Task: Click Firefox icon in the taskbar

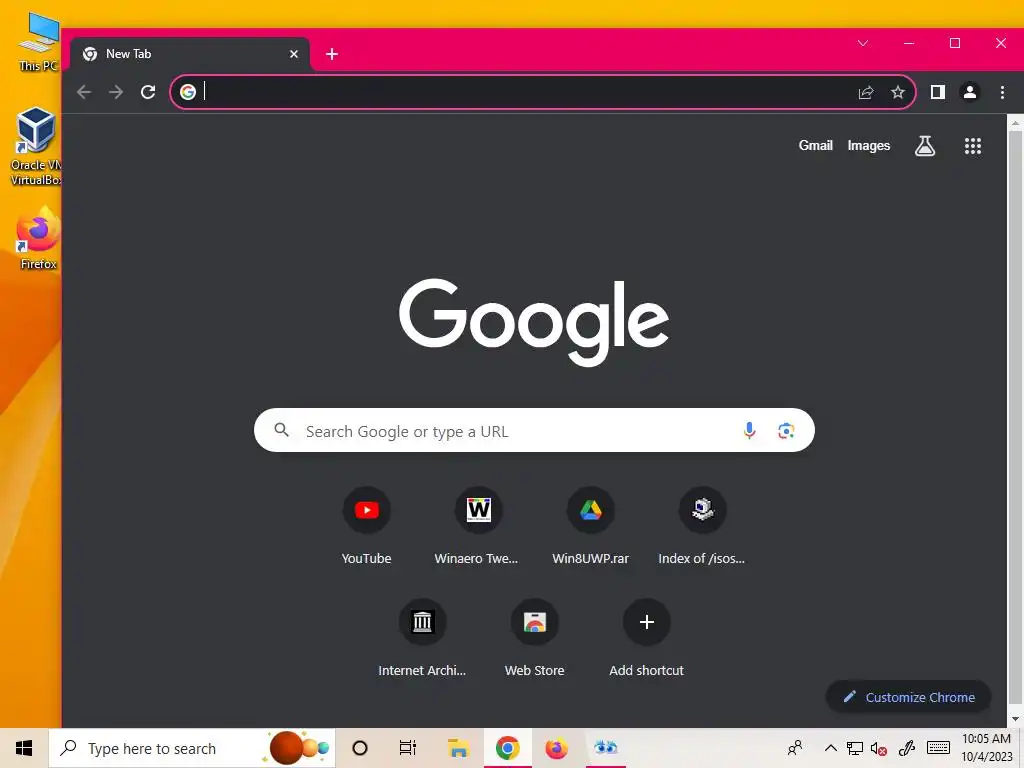Action: pos(556,748)
